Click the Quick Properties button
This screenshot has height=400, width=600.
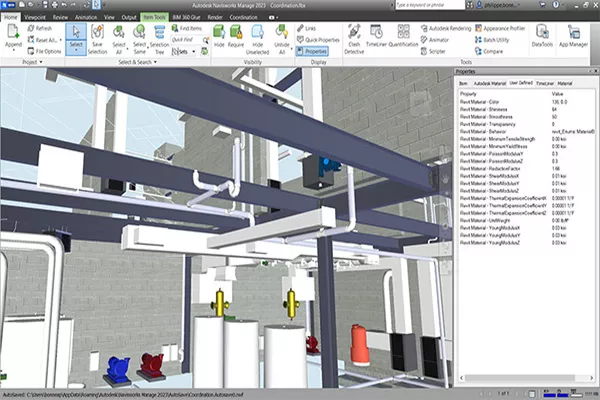coord(320,39)
